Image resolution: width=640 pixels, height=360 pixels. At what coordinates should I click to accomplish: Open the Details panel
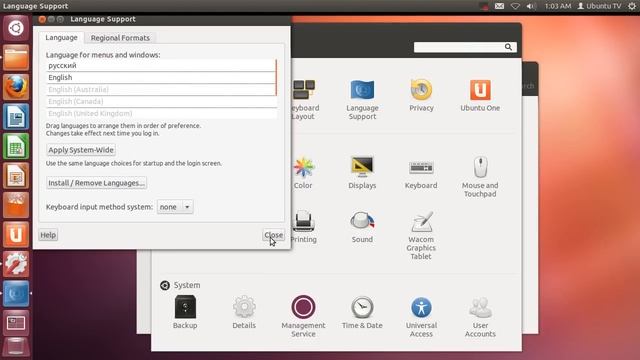pos(244,312)
